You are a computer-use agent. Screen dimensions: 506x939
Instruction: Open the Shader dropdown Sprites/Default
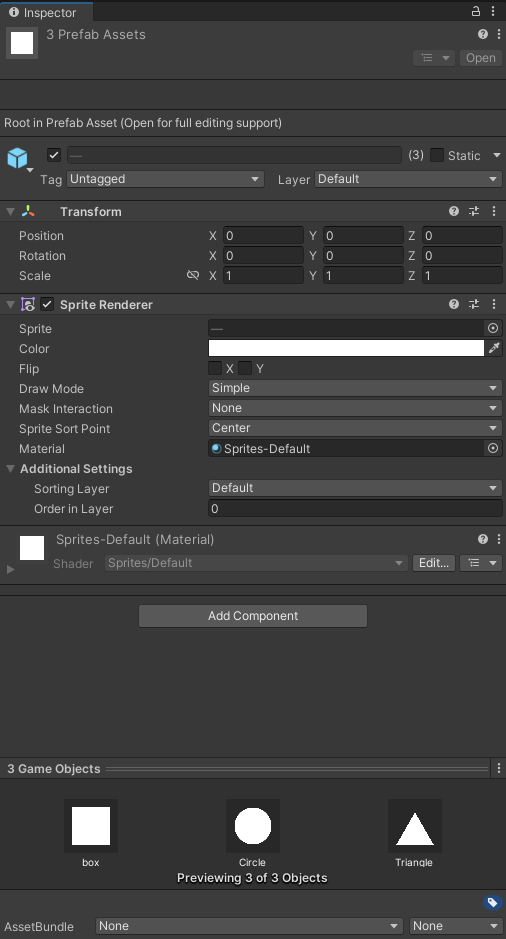click(x=256, y=563)
